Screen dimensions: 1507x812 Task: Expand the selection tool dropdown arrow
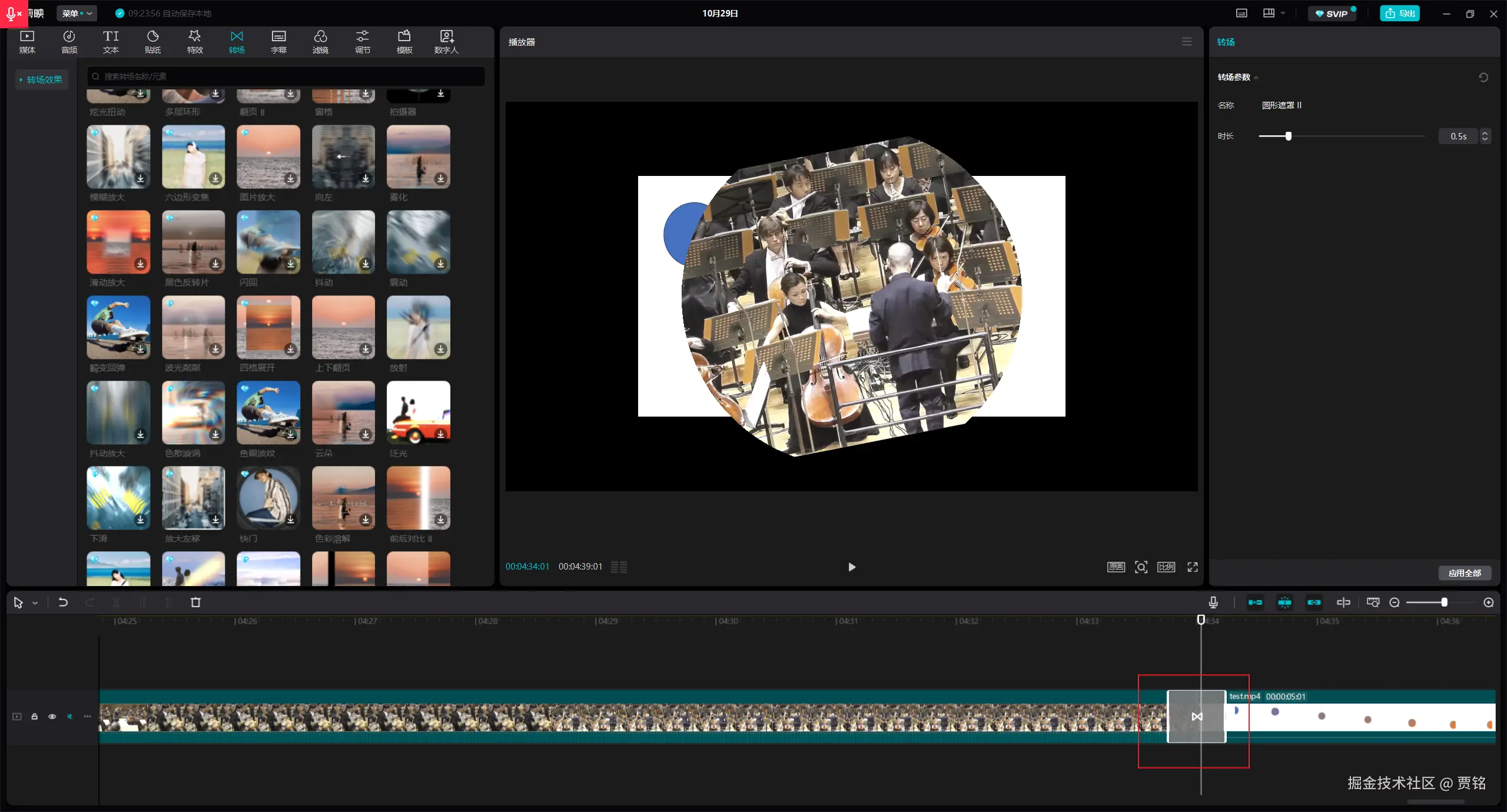pyautogui.click(x=35, y=603)
